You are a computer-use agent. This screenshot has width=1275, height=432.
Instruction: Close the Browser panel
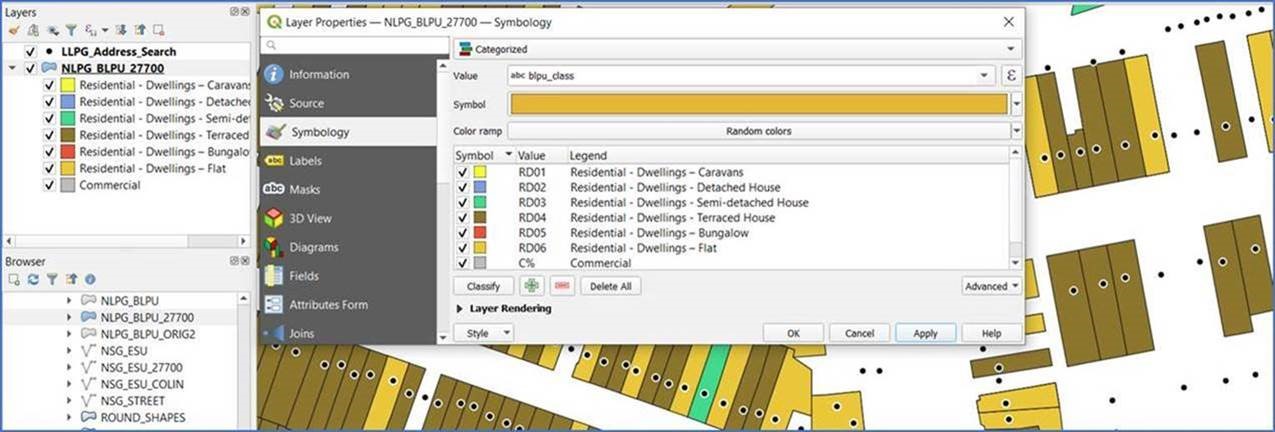(x=244, y=260)
